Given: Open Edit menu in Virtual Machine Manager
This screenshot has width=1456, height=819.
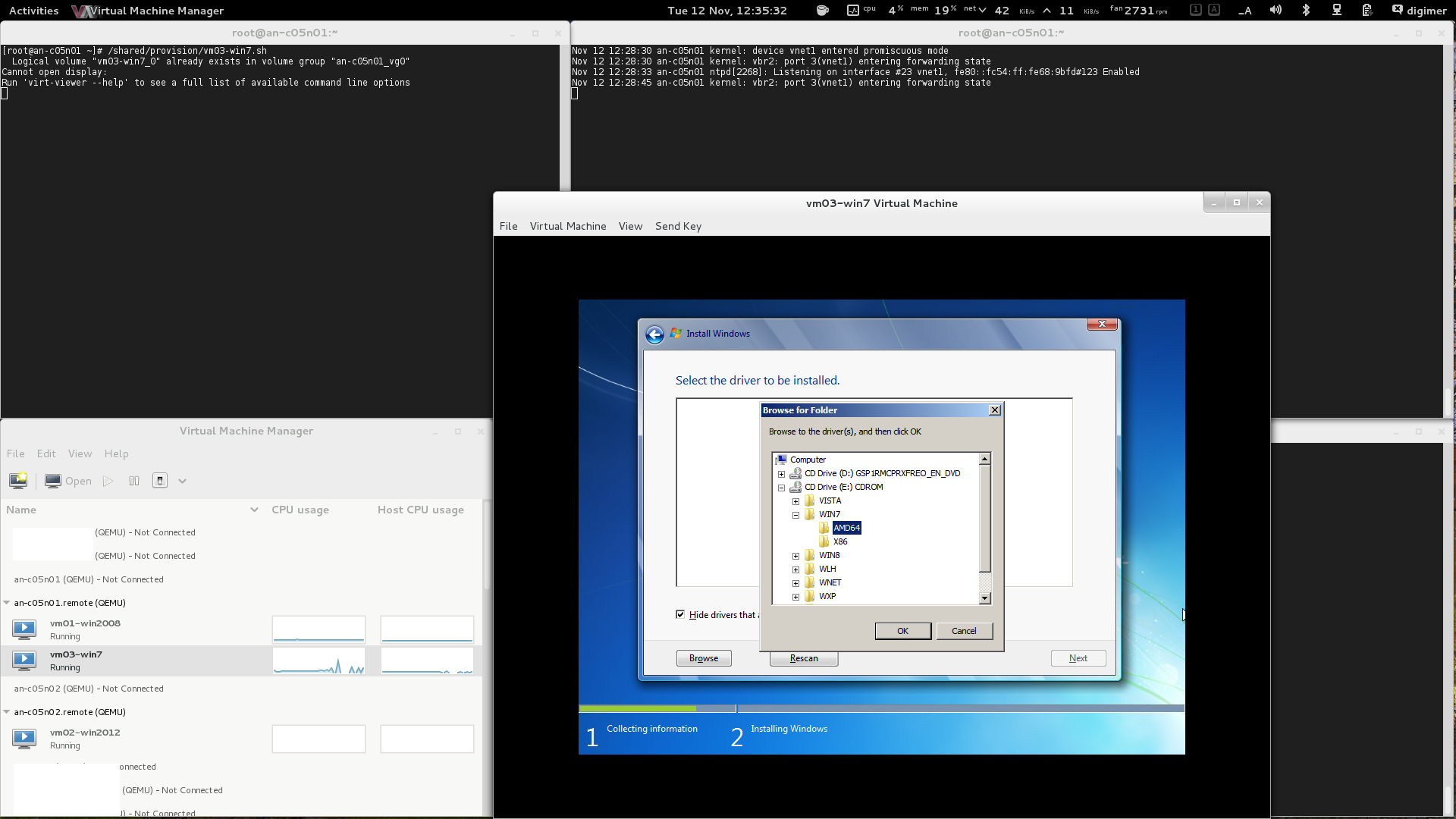Looking at the screenshot, I should (x=46, y=453).
